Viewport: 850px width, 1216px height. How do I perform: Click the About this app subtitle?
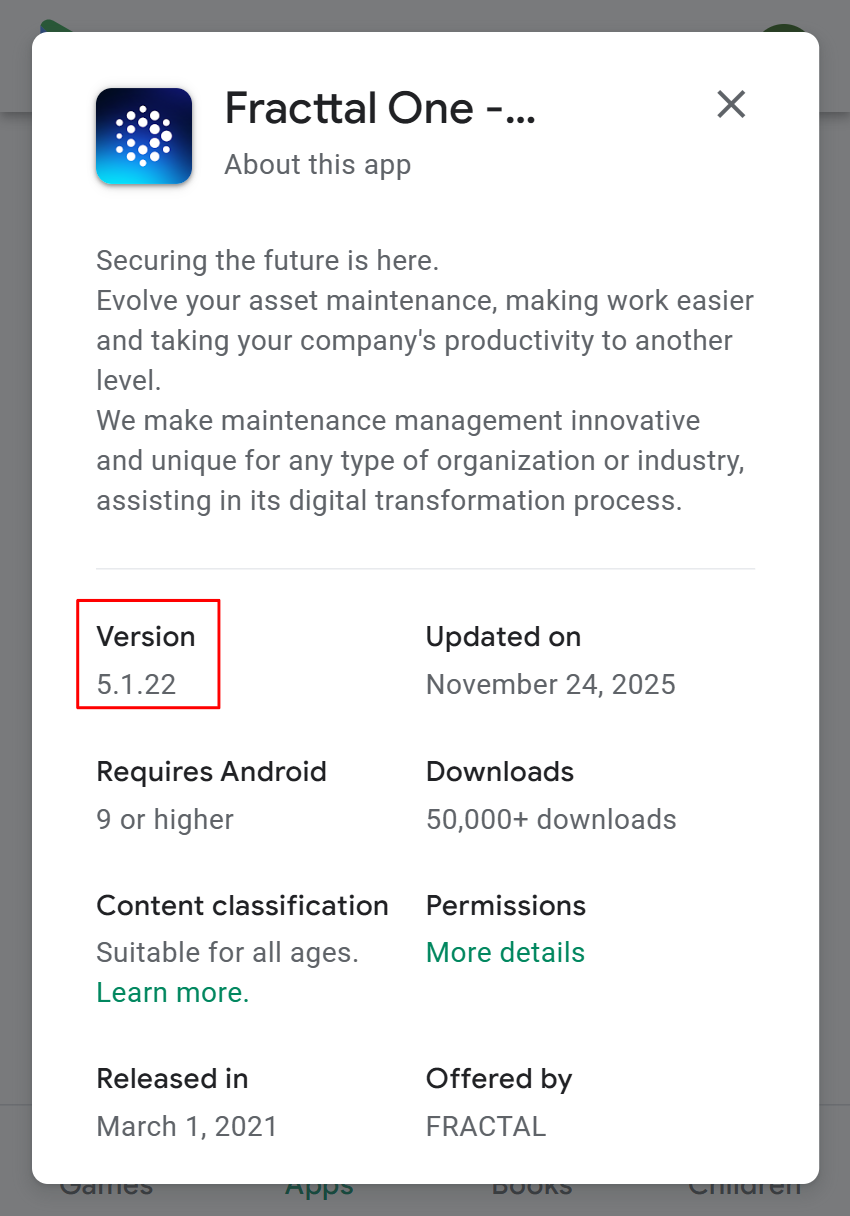tap(317, 164)
